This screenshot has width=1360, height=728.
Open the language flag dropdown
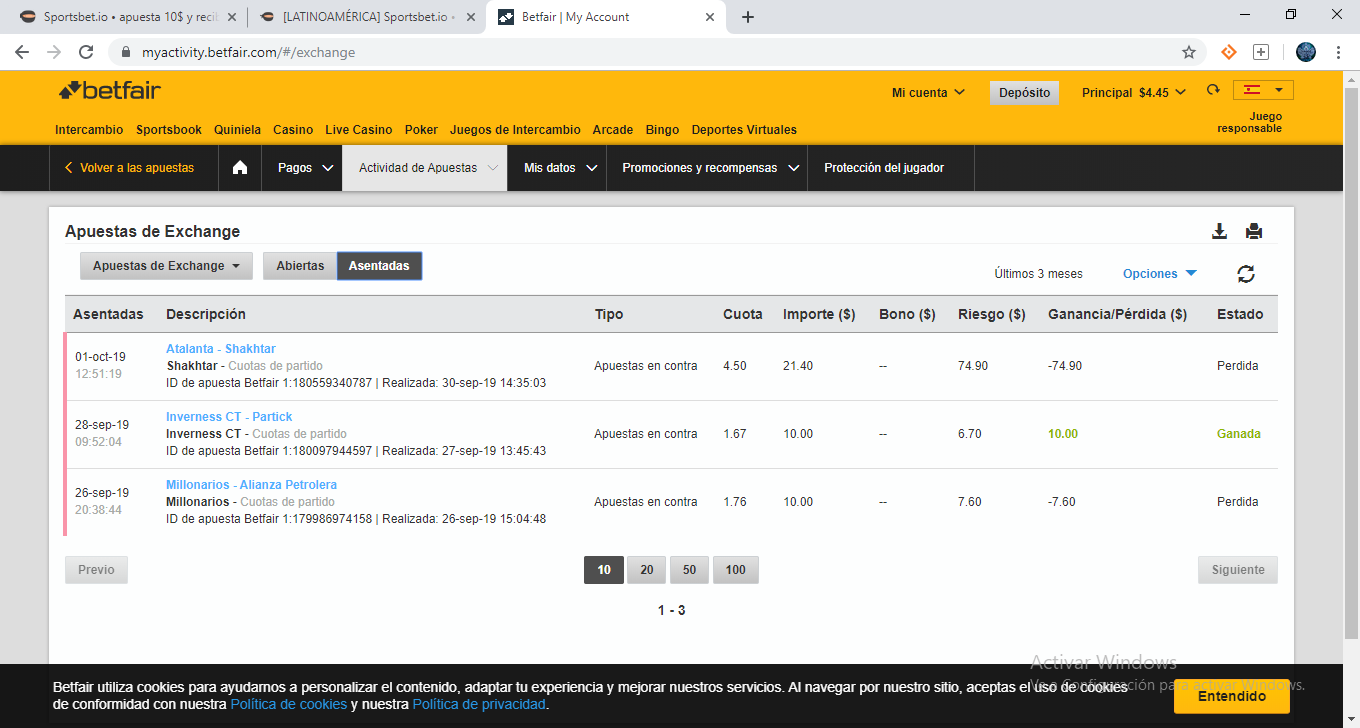pos(1263,90)
